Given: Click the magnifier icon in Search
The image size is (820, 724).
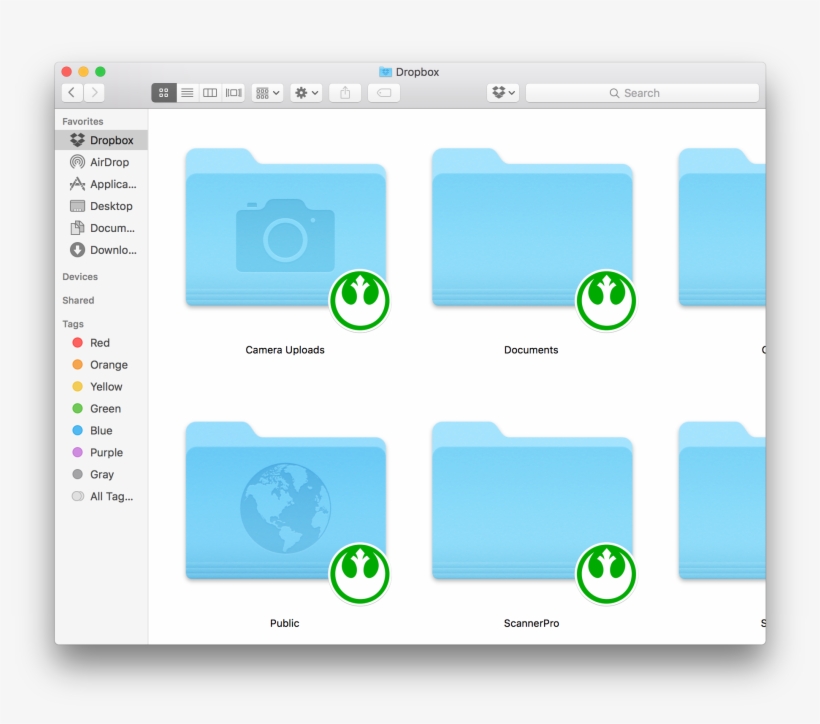Looking at the screenshot, I should [x=614, y=93].
